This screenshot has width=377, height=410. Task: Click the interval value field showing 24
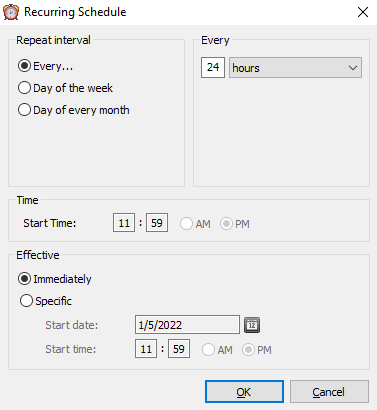(213, 67)
